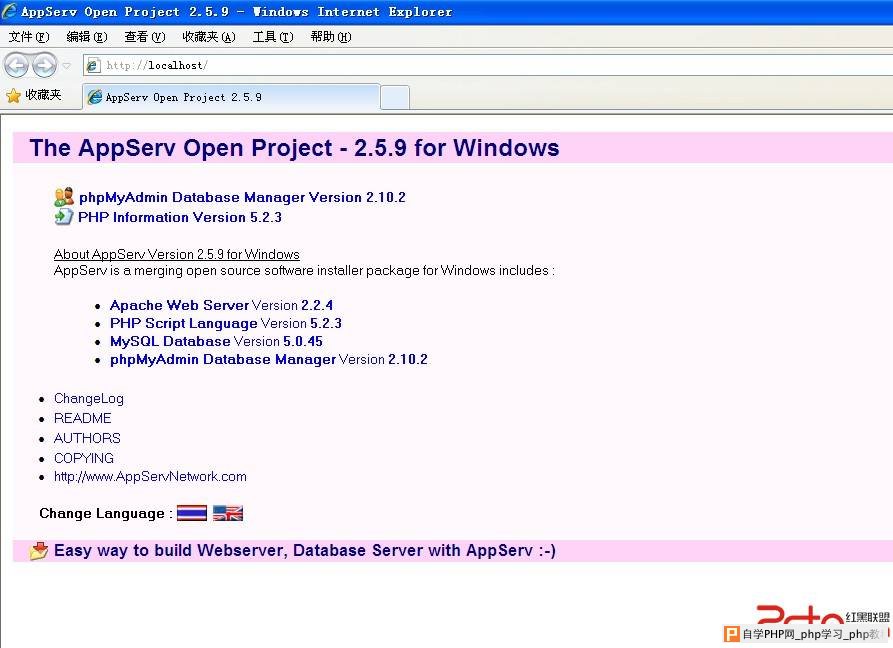893x648 pixels.
Task: Click the AppServ is a merging description text
Action: tap(304, 270)
